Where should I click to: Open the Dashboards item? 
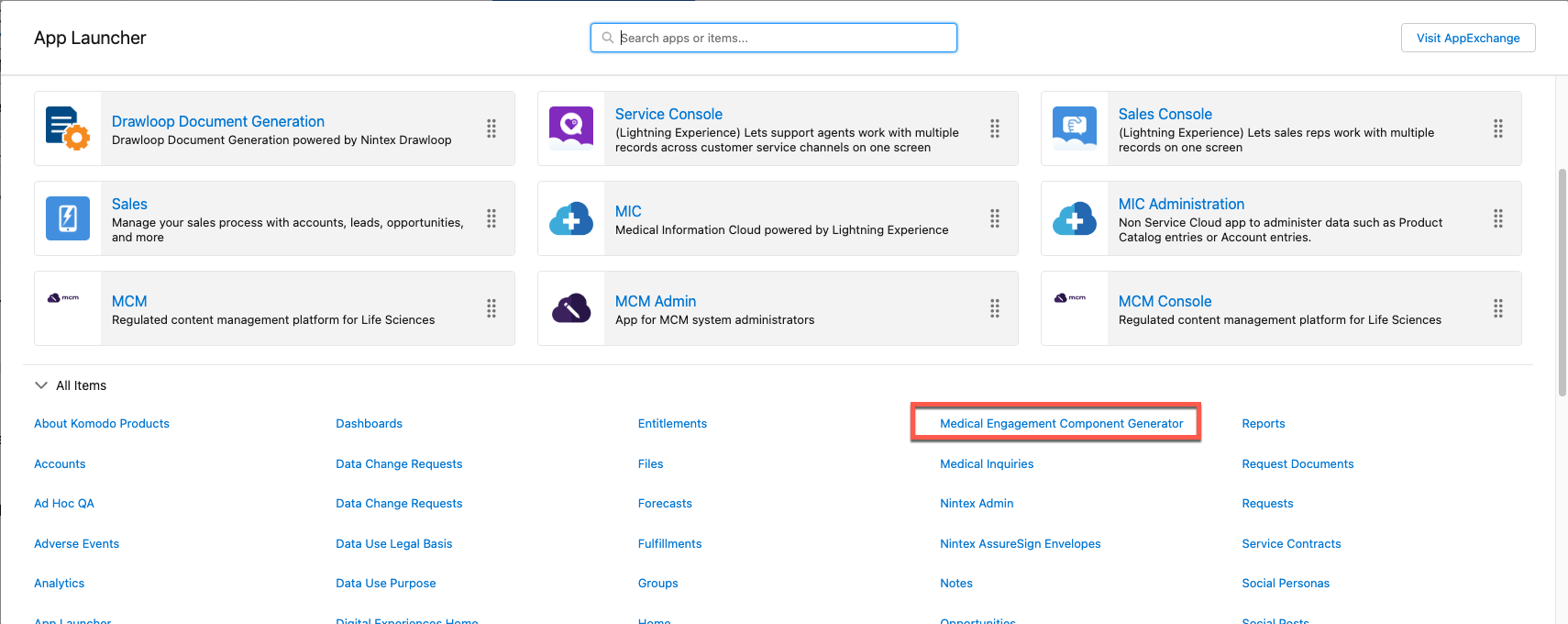(369, 423)
